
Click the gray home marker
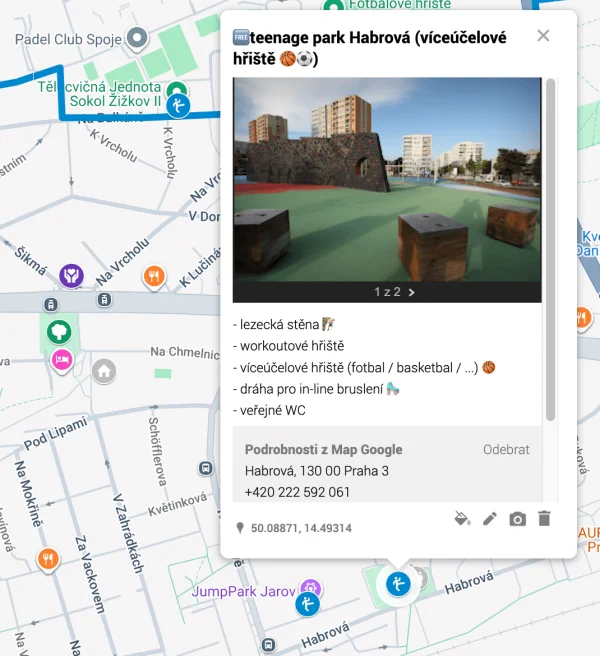pyautogui.click(x=104, y=371)
